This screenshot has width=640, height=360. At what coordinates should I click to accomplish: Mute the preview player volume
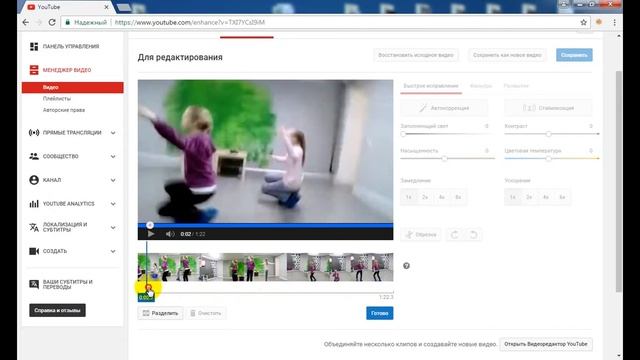coord(170,234)
